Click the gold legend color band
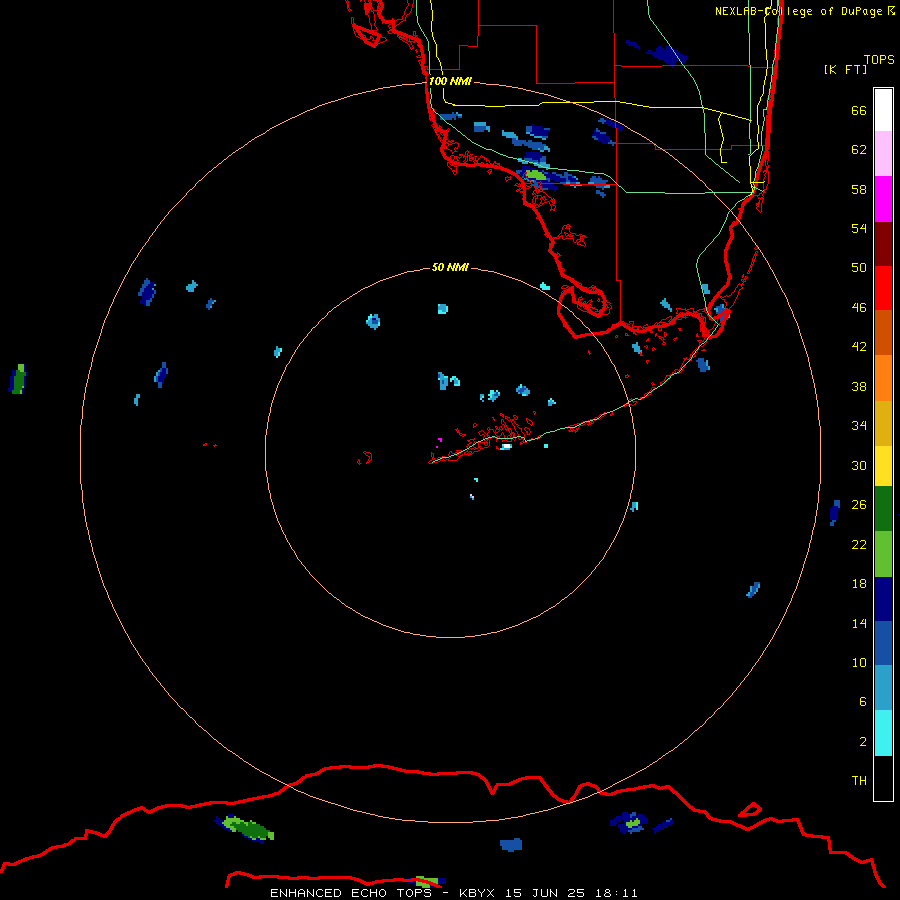 [883, 423]
